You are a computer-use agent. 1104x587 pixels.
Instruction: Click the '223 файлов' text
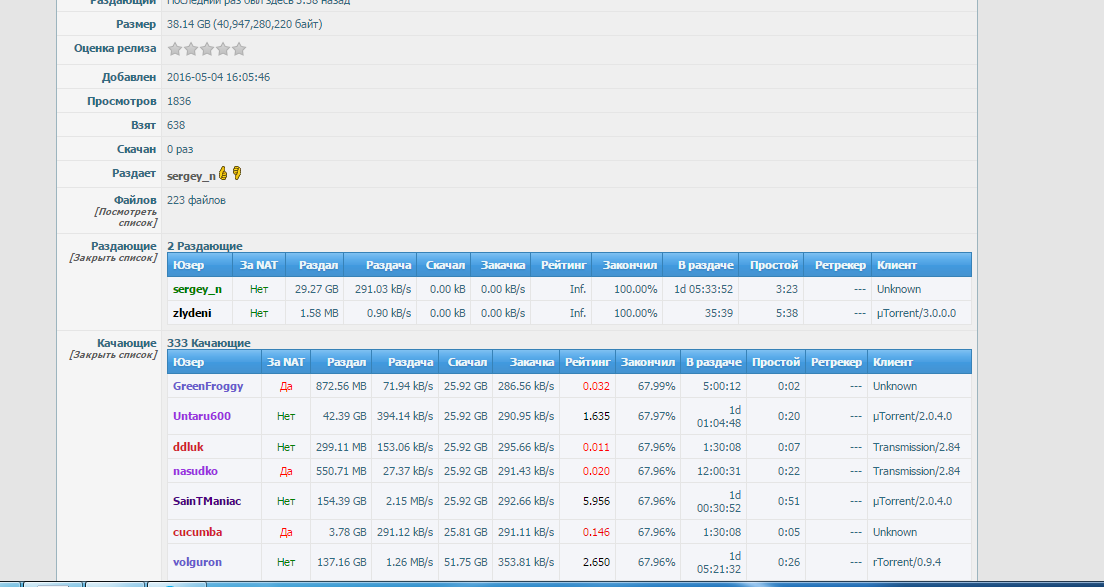(196, 201)
